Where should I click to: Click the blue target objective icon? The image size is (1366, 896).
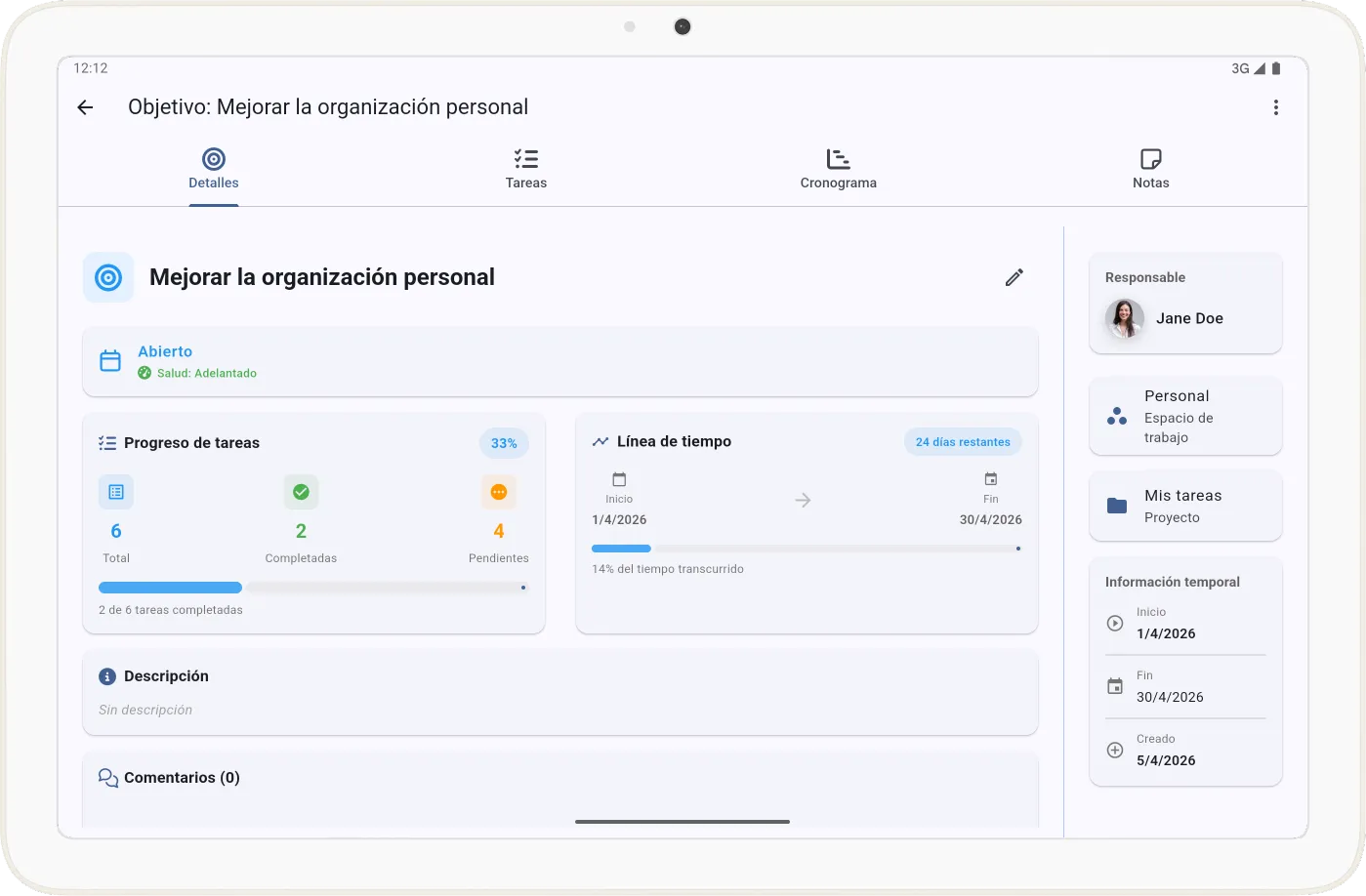pos(108,277)
